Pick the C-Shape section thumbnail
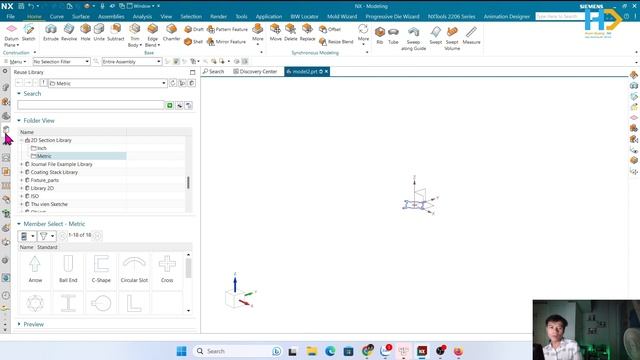 click(x=101, y=269)
